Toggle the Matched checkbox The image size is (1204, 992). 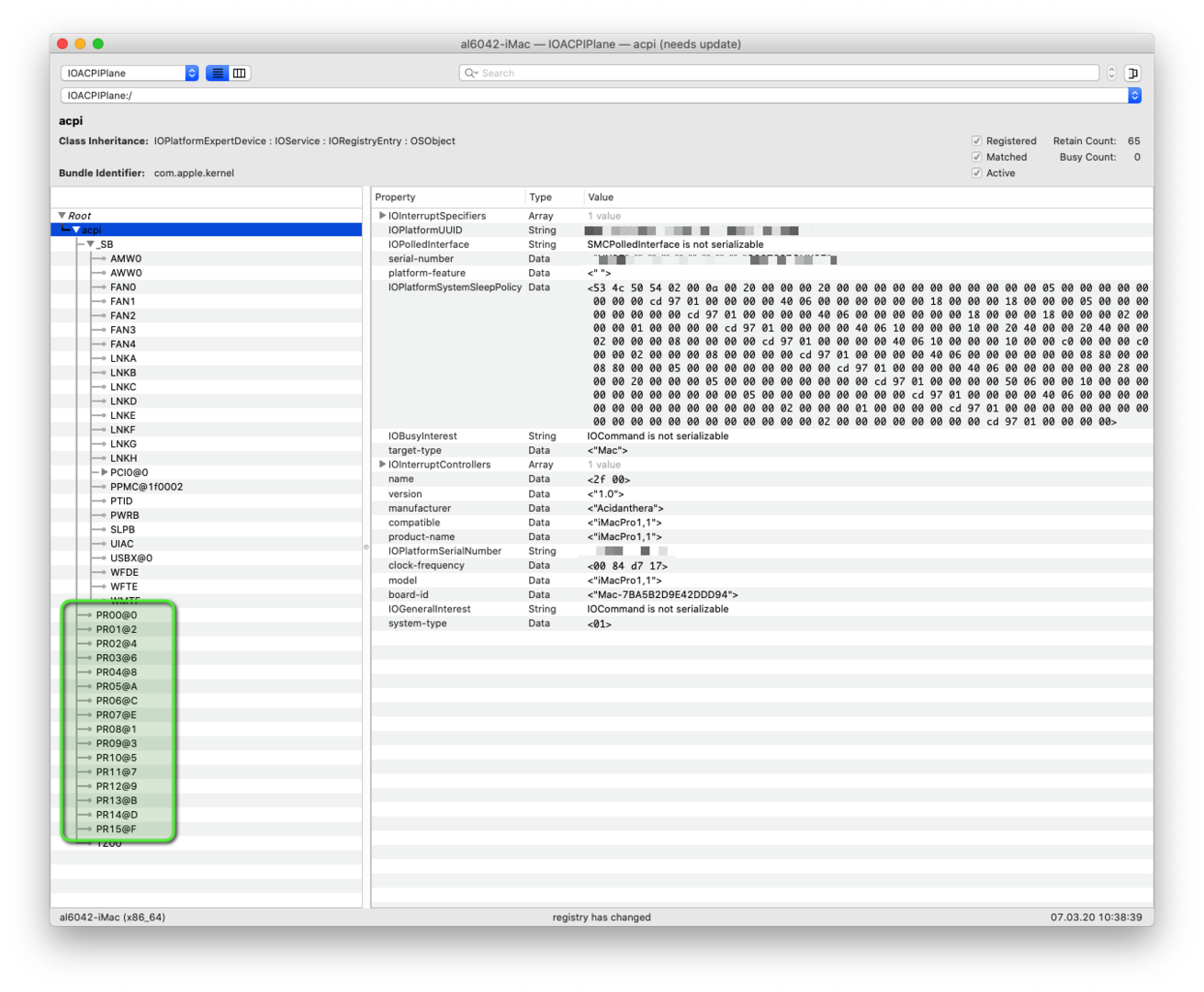[x=976, y=157]
